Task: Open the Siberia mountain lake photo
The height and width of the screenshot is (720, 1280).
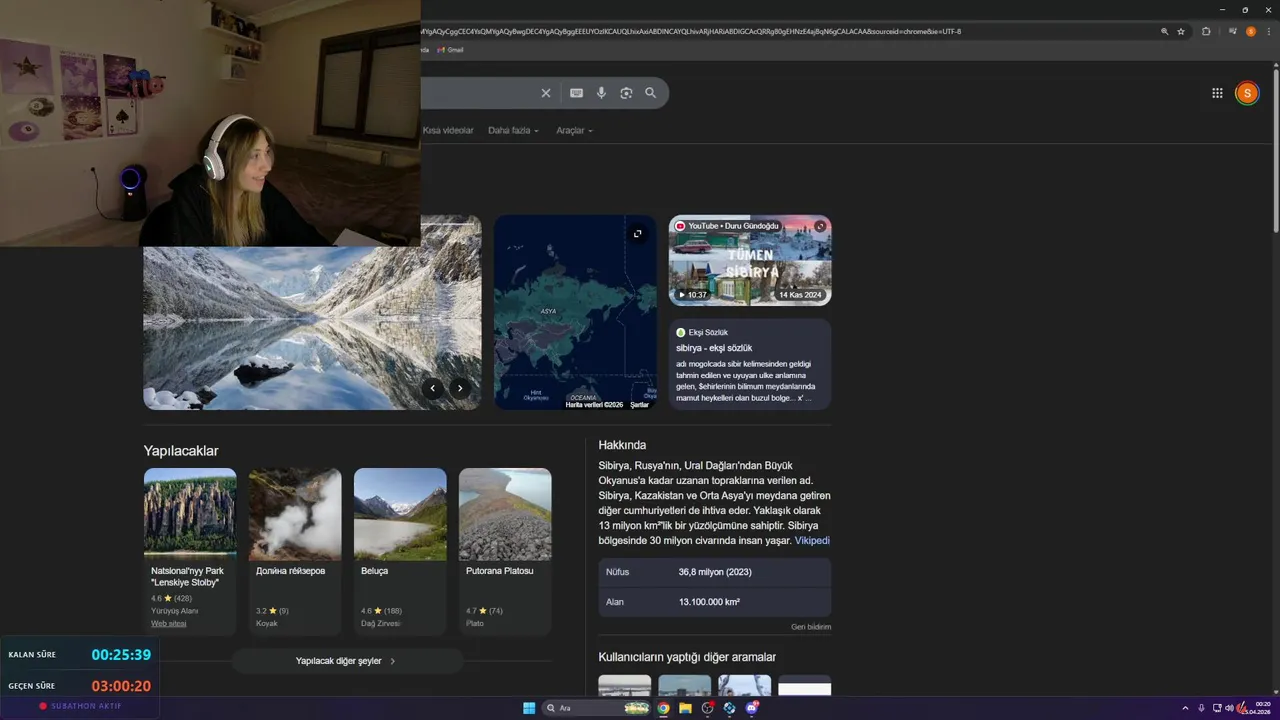Action: coord(312,328)
